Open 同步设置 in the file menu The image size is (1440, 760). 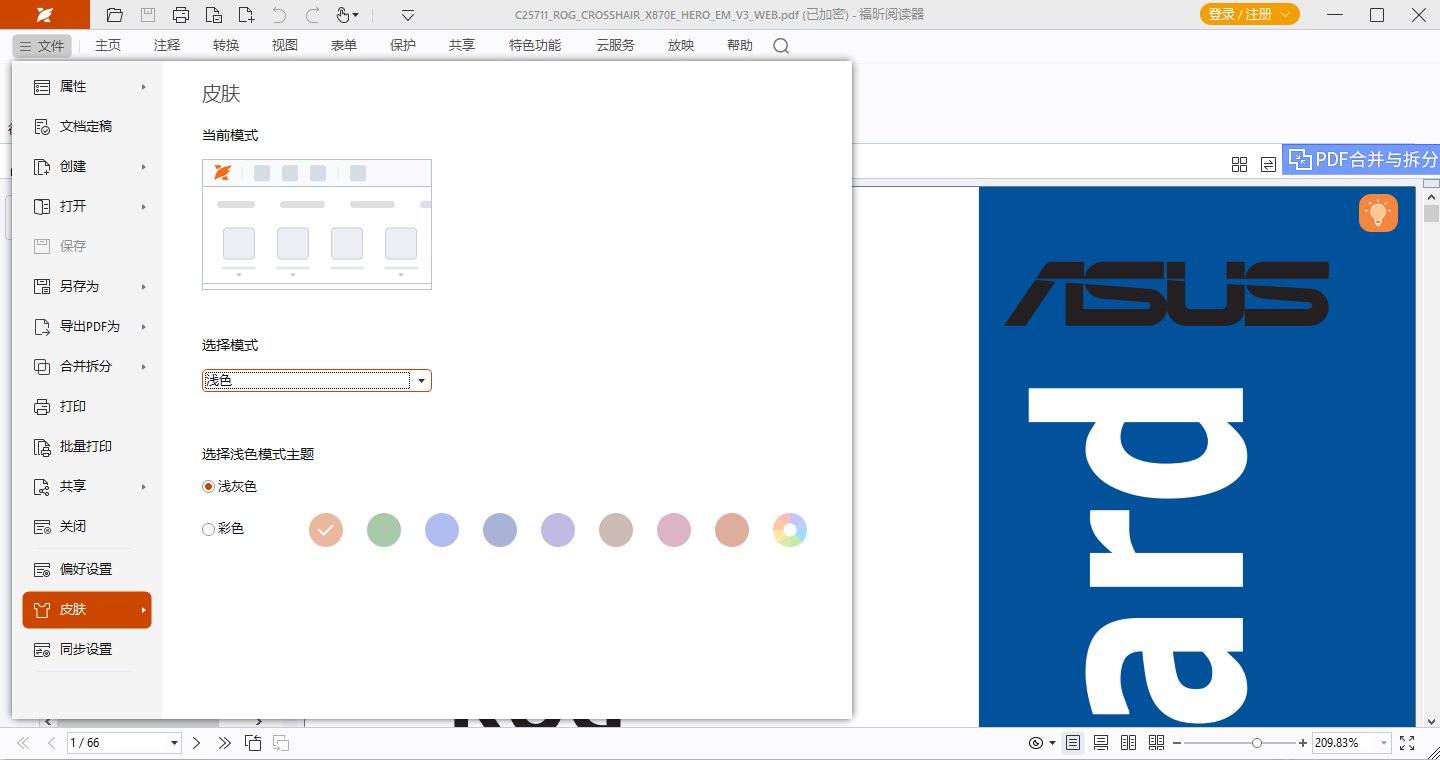[x=87, y=650]
